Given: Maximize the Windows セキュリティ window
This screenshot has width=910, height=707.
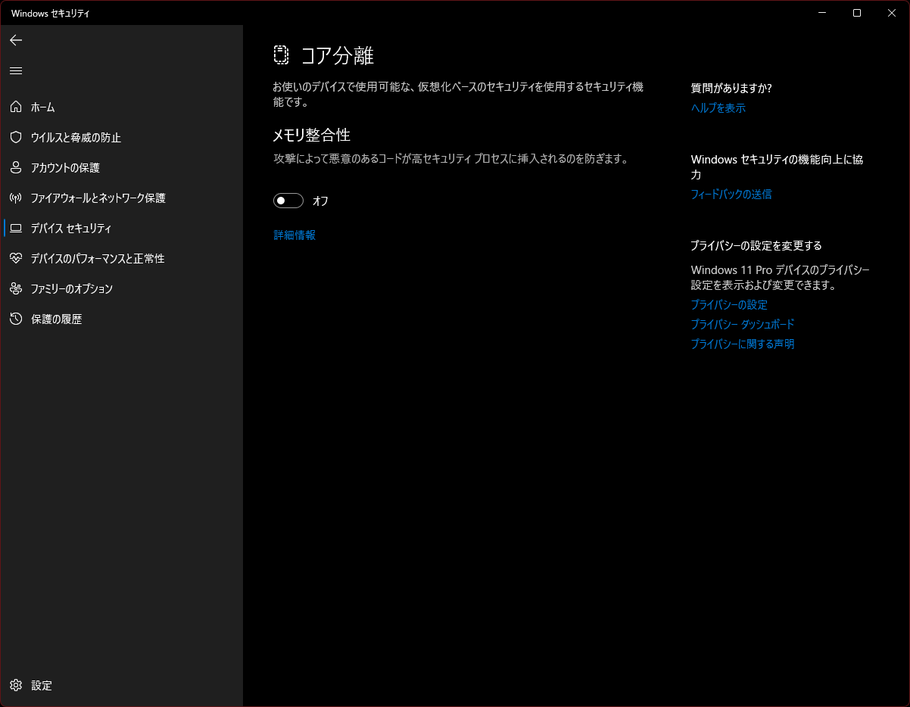Looking at the screenshot, I should 857,13.
